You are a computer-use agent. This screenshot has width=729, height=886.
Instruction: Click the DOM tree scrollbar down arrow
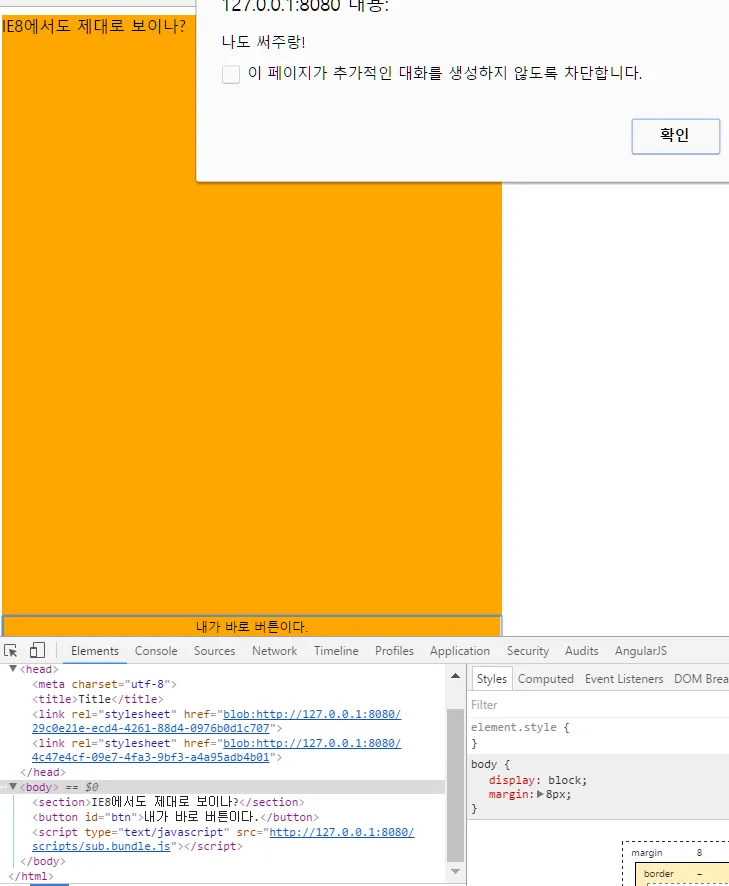(455, 872)
